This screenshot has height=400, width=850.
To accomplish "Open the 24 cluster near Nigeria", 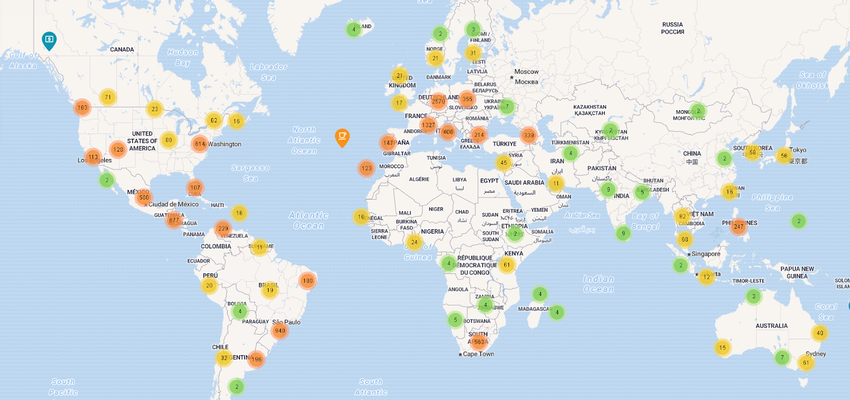I will point(414,242).
